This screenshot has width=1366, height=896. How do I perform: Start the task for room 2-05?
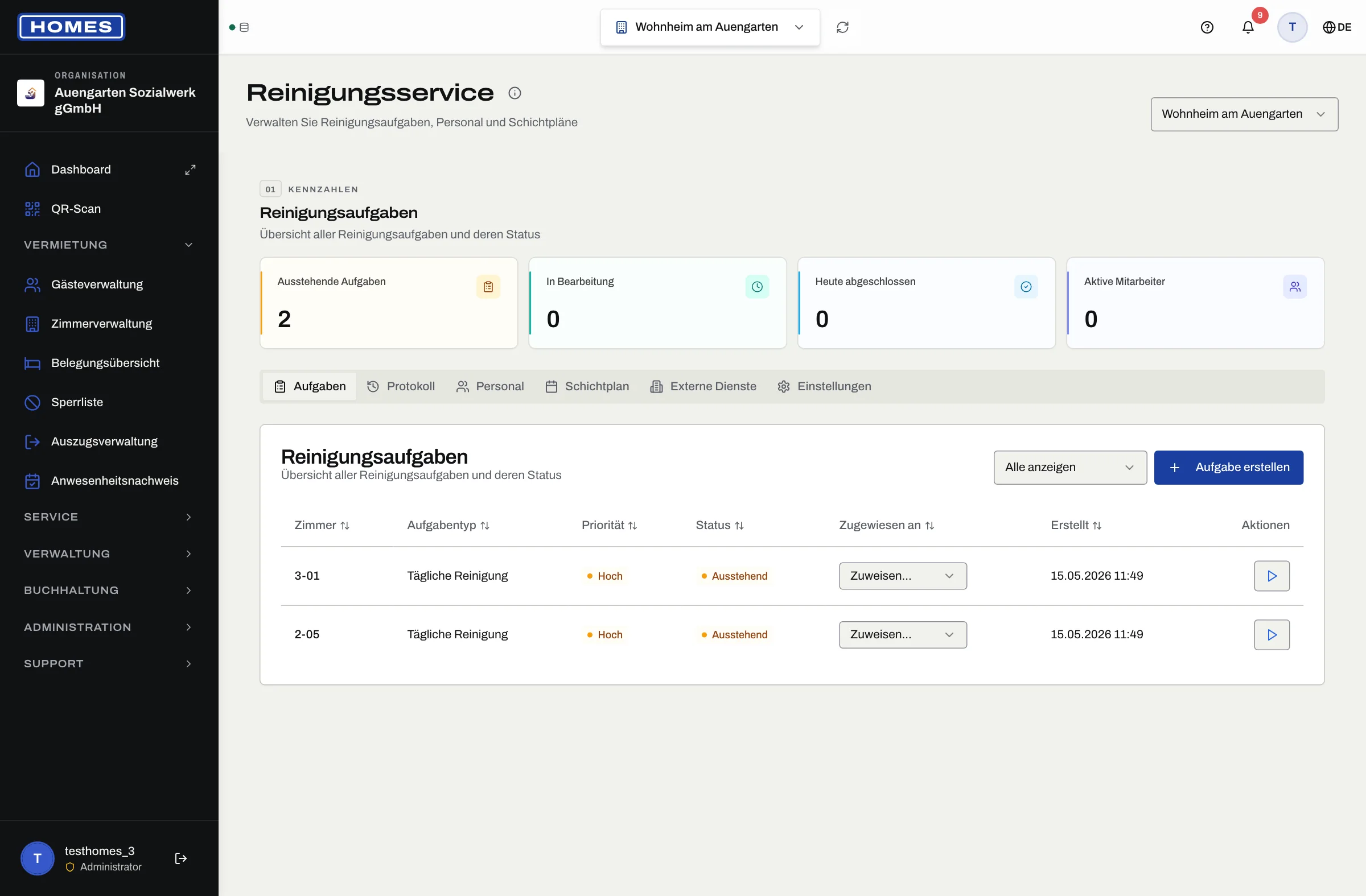coord(1272,634)
